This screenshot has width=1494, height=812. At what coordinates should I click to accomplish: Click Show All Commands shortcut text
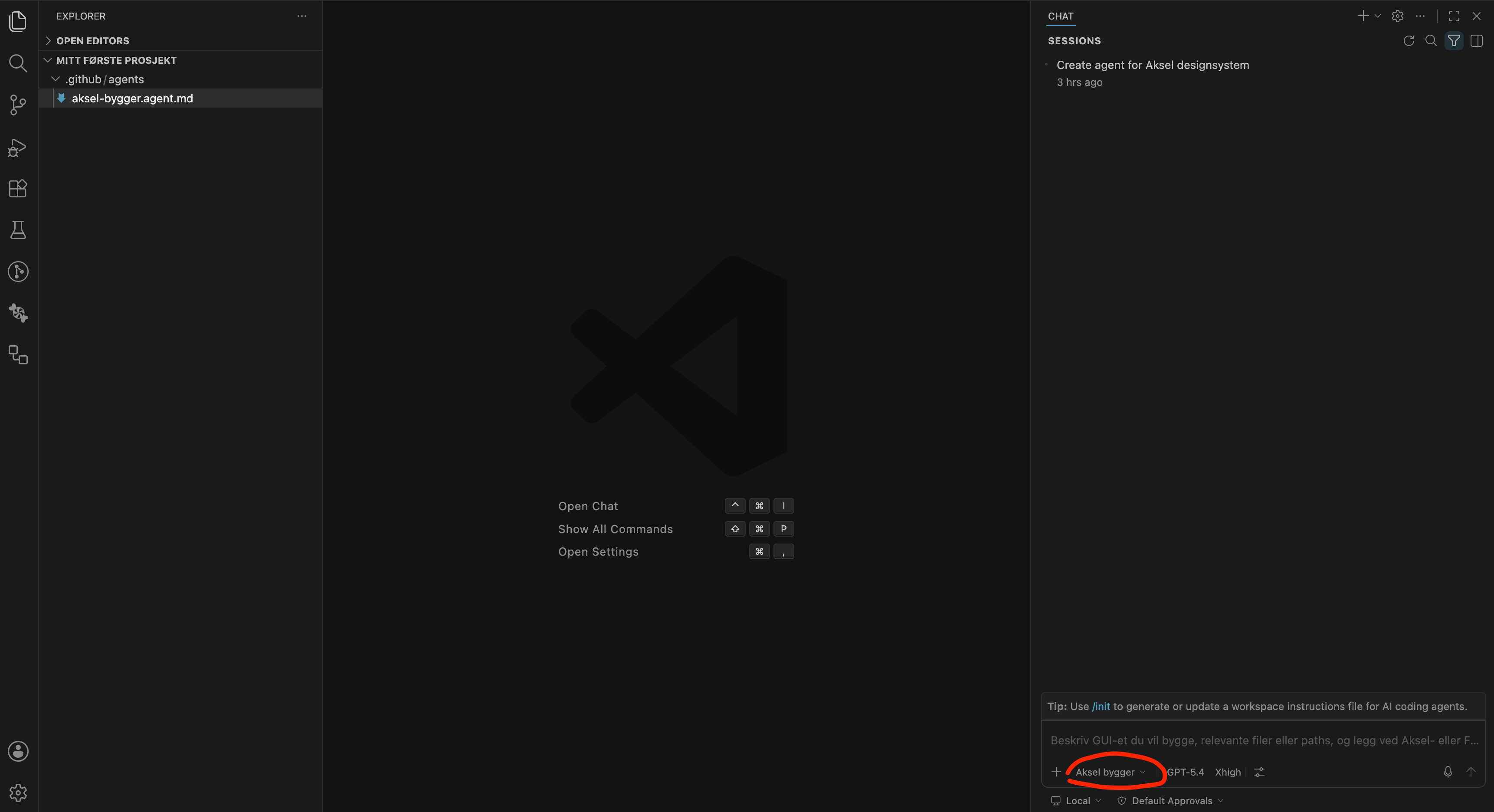pos(616,529)
